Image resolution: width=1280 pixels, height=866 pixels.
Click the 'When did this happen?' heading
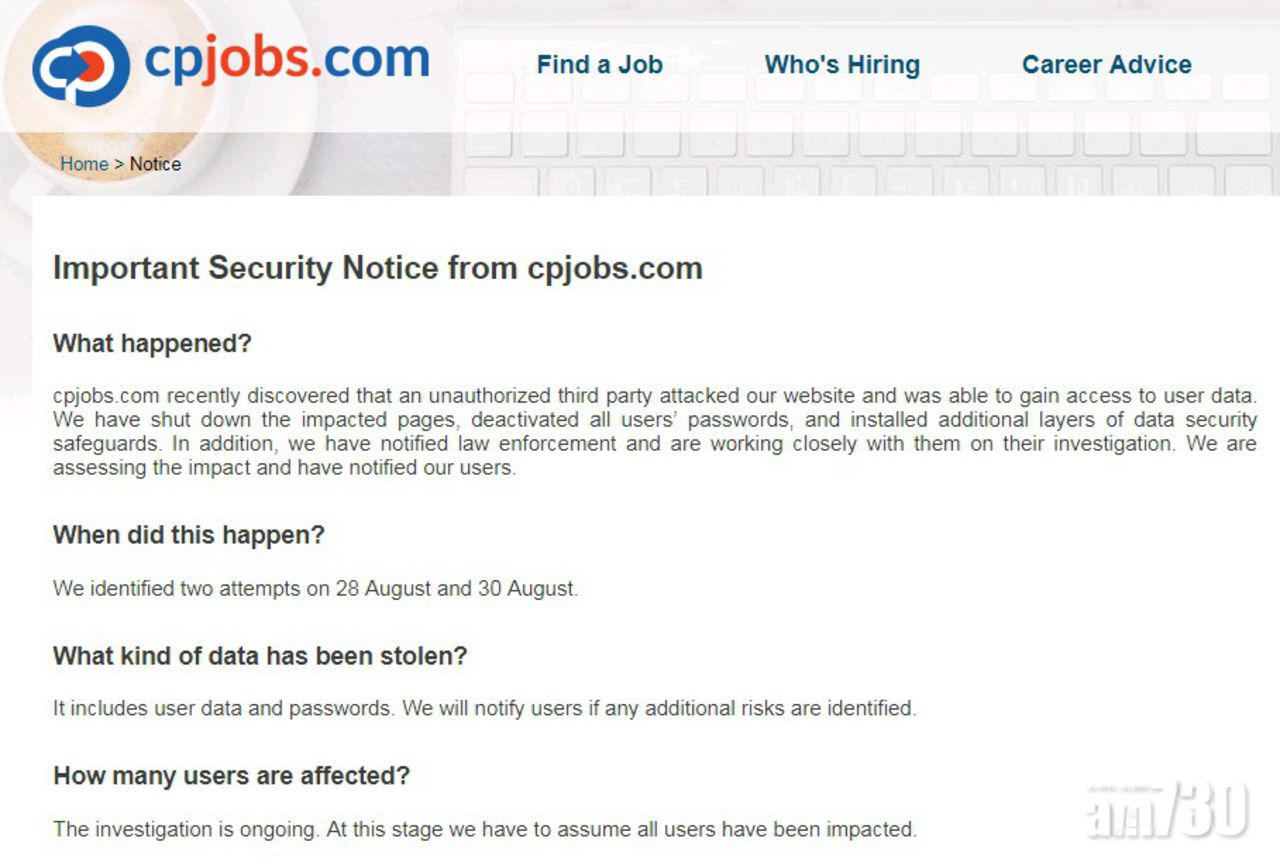point(189,535)
